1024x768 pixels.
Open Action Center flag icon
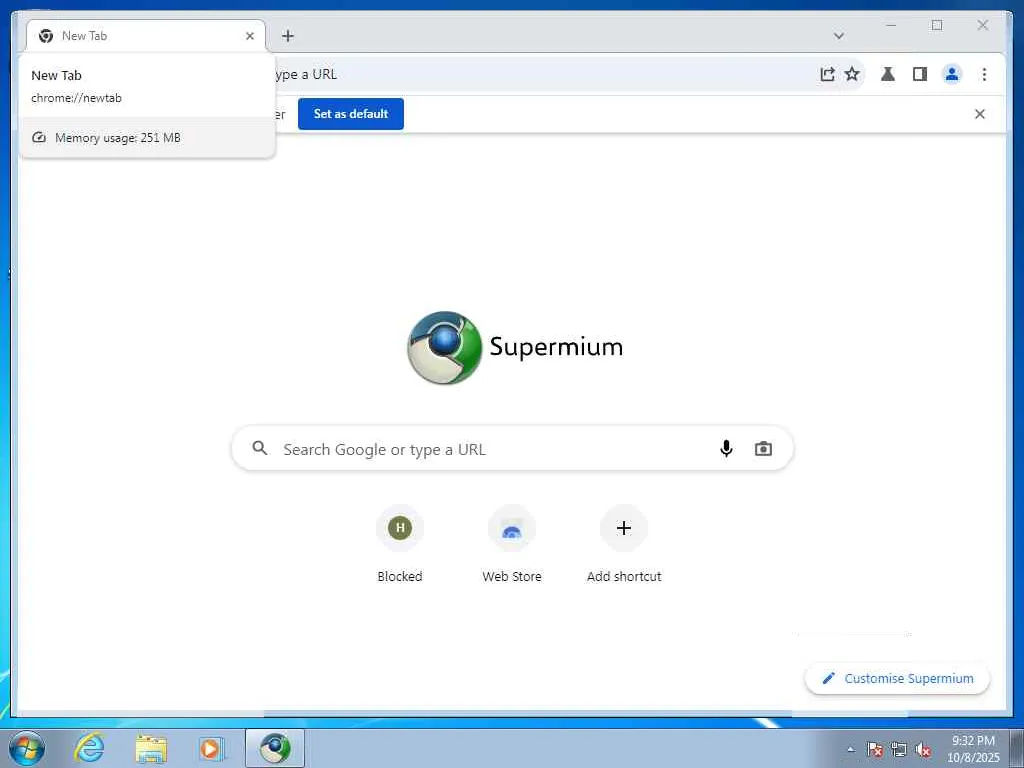tap(874, 750)
